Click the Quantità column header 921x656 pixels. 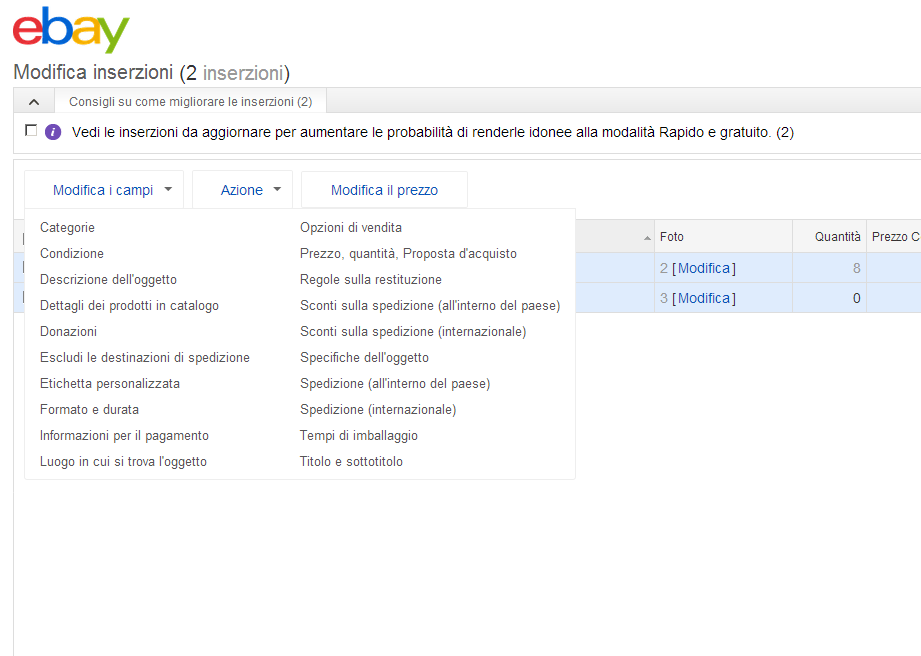click(837, 237)
